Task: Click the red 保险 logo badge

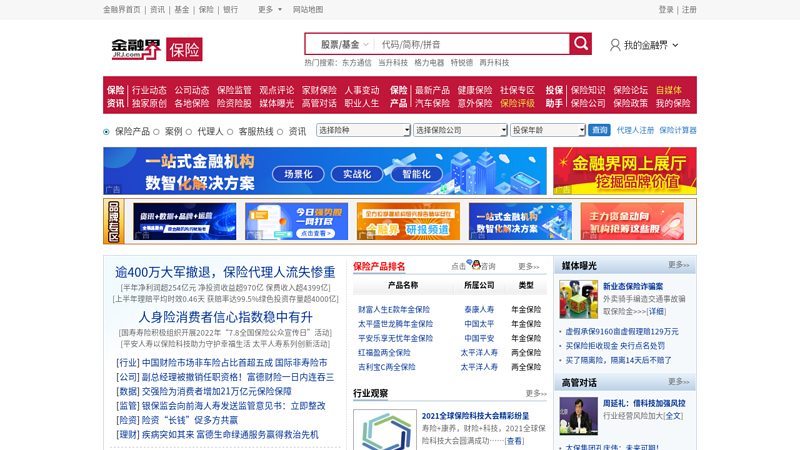Action: pyautogui.click(x=184, y=49)
